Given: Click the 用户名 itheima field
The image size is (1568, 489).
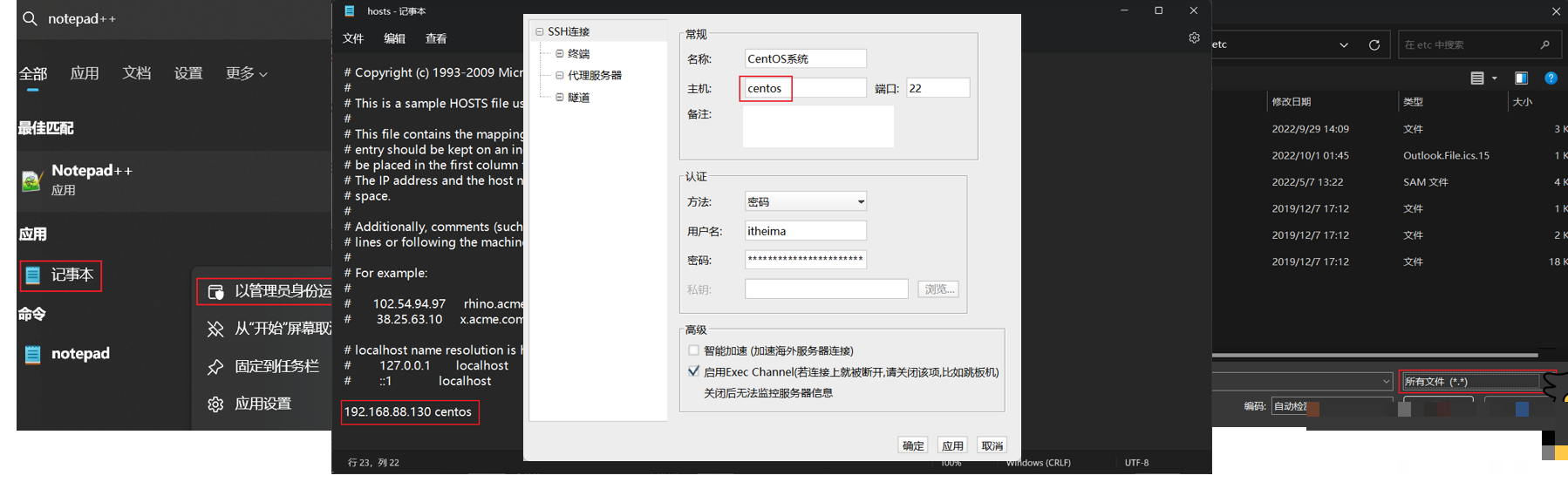Looking at the screenshot, I should 805,231.
